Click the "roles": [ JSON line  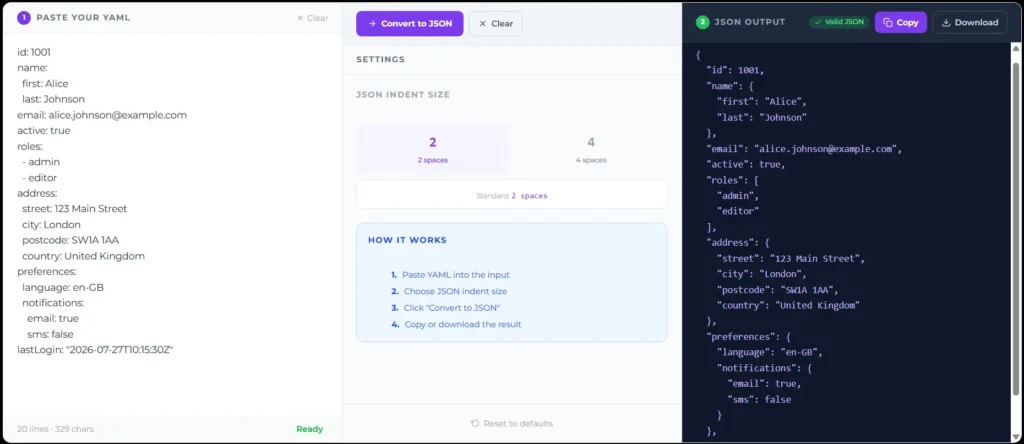[x=732, y=180]
